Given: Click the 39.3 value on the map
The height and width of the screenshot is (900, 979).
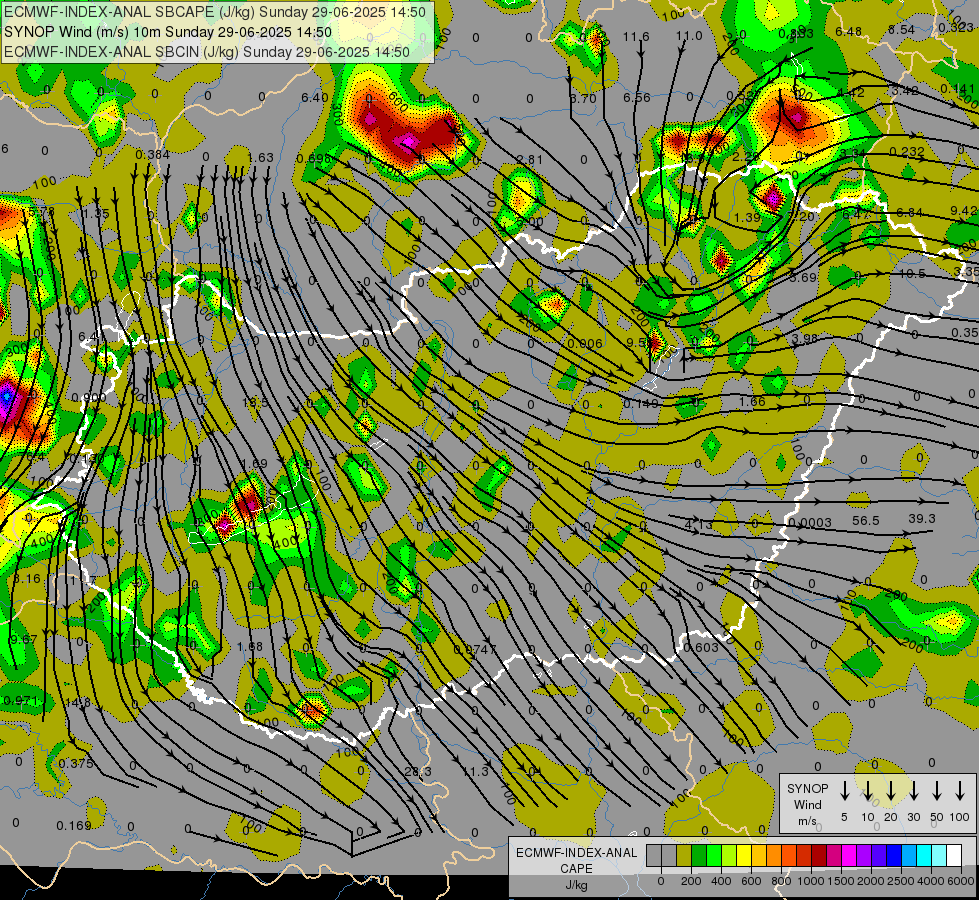Looking at the screenshot, I should point(922,518).
